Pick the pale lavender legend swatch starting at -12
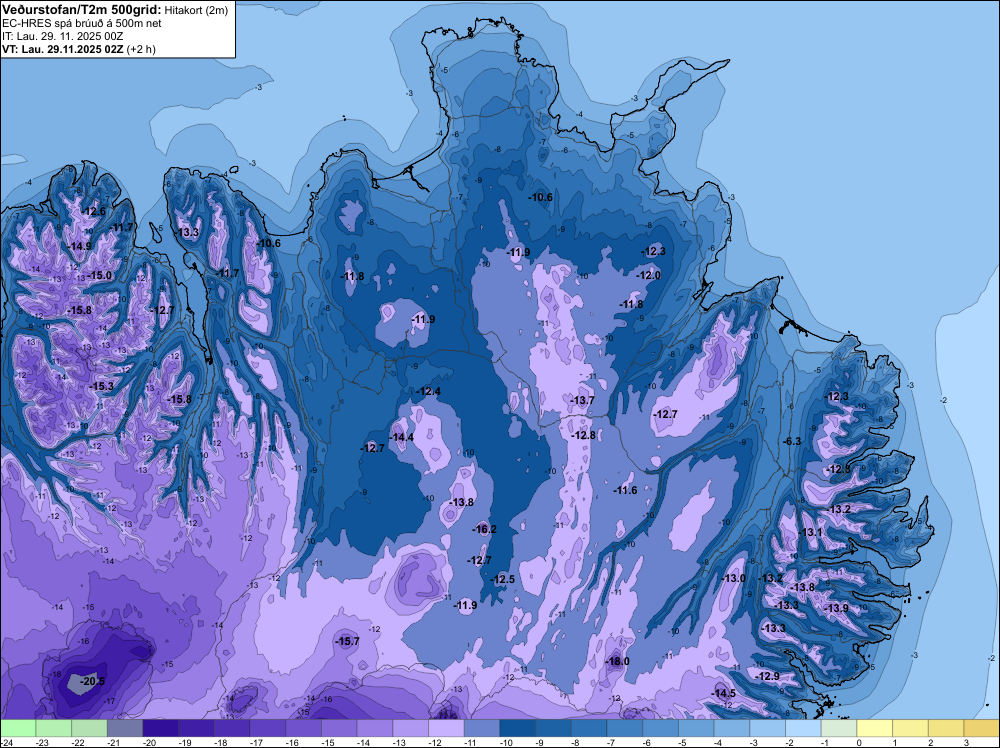Image resolution: width=1000 pixels, height=748 pixels. (446, 728)
